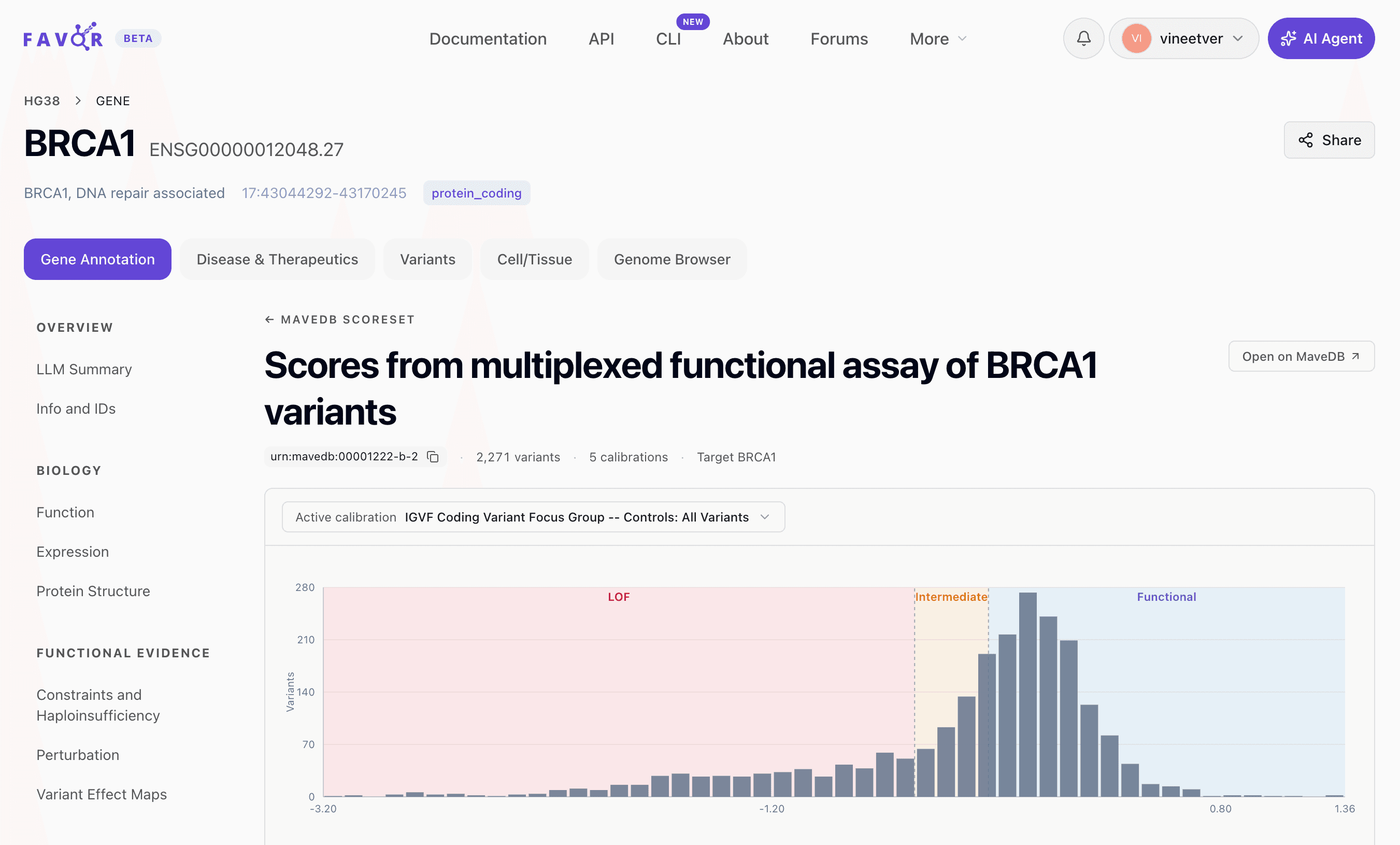Click Open on MaveDB
Viewport: 1400px width, 845px height.
1301,356
